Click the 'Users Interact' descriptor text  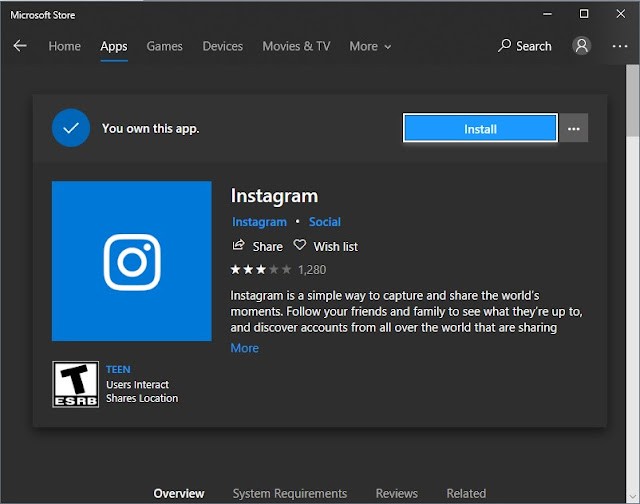click(x=138, y=384)
